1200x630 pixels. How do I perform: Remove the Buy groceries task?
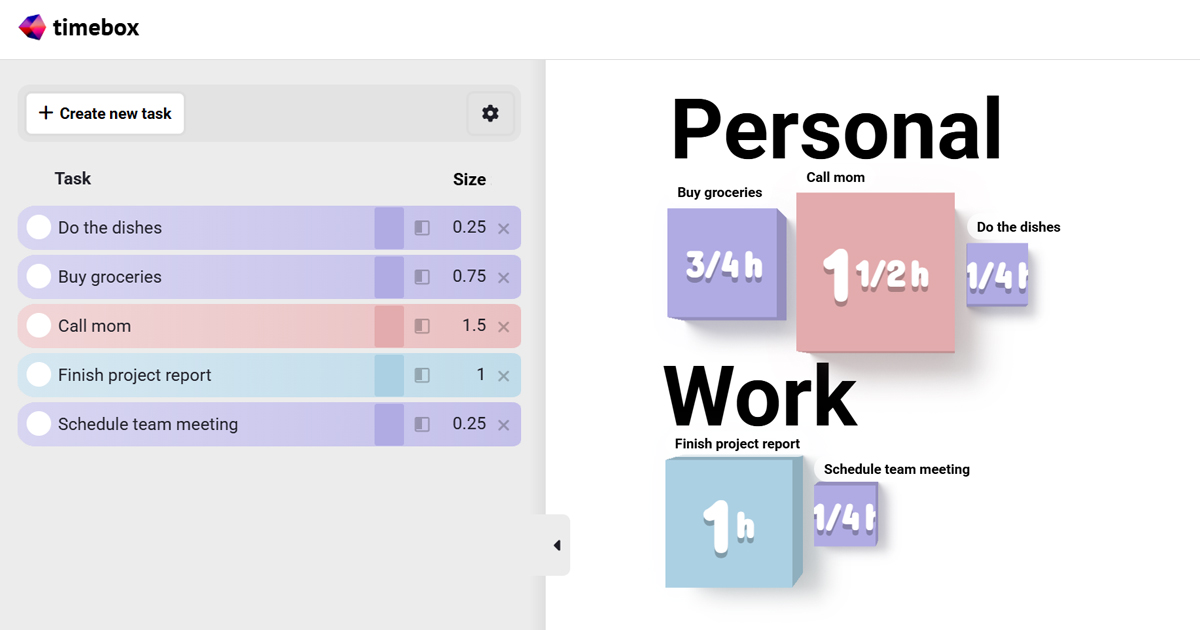click(505, 276)
